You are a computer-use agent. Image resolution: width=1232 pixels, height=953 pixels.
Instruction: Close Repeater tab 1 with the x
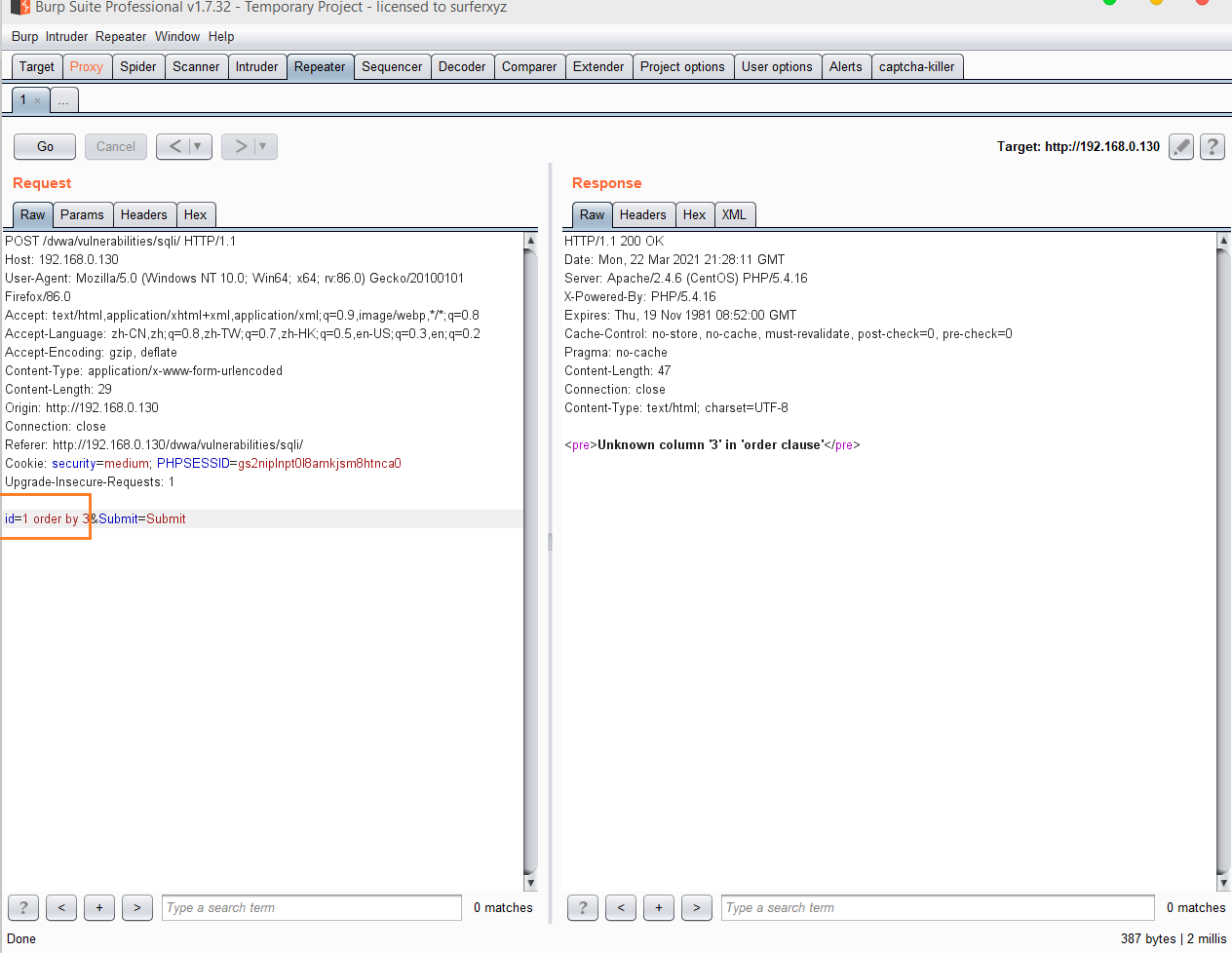(38, 100)
